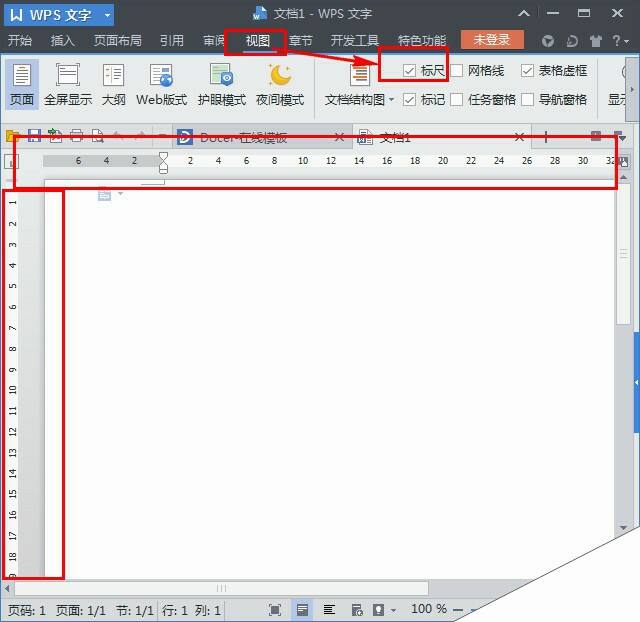The height and width of the screenshot is (622, 640).
Task: Open the 引用 ribbon tab
Action: point(171,40)
